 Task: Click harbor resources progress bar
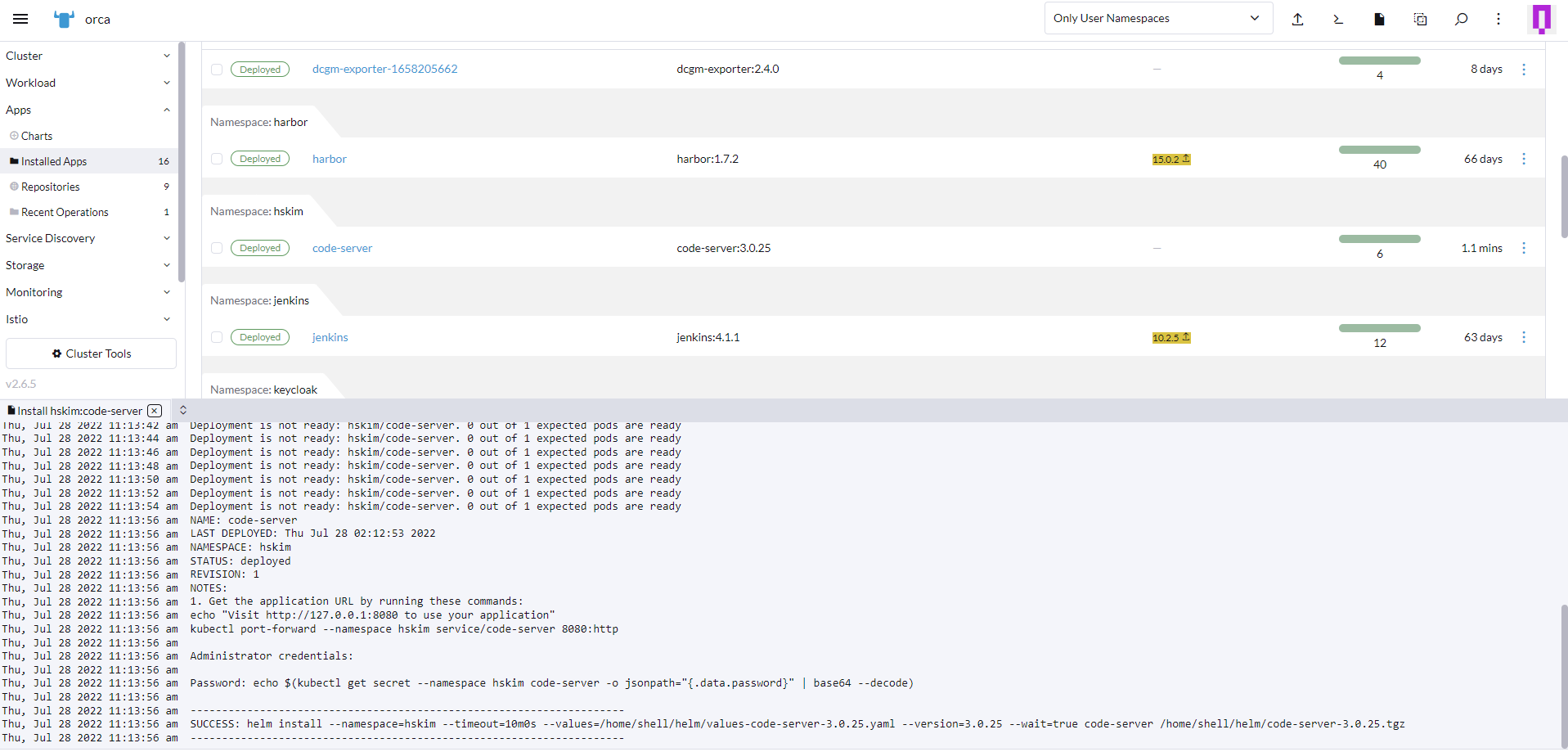coord(1379,150)
